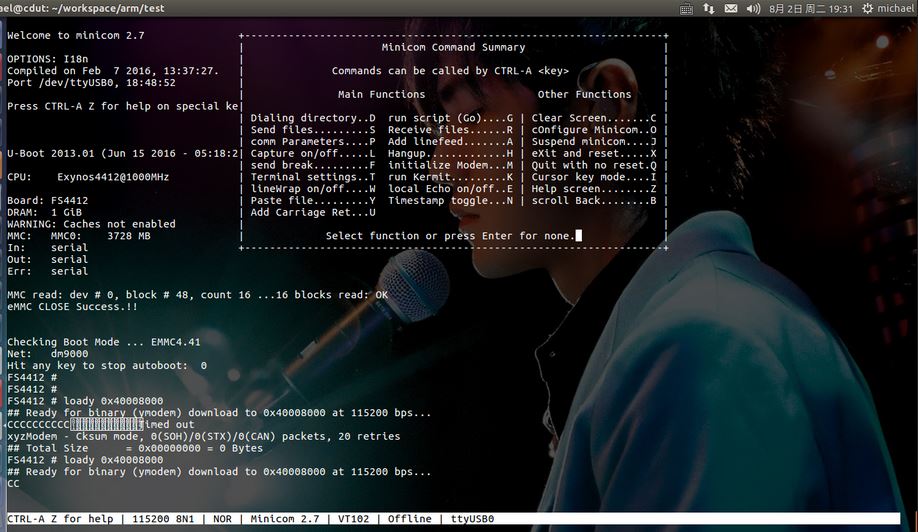
Task: Click the lineWrap on/off entry
Action: pos(313,188)
